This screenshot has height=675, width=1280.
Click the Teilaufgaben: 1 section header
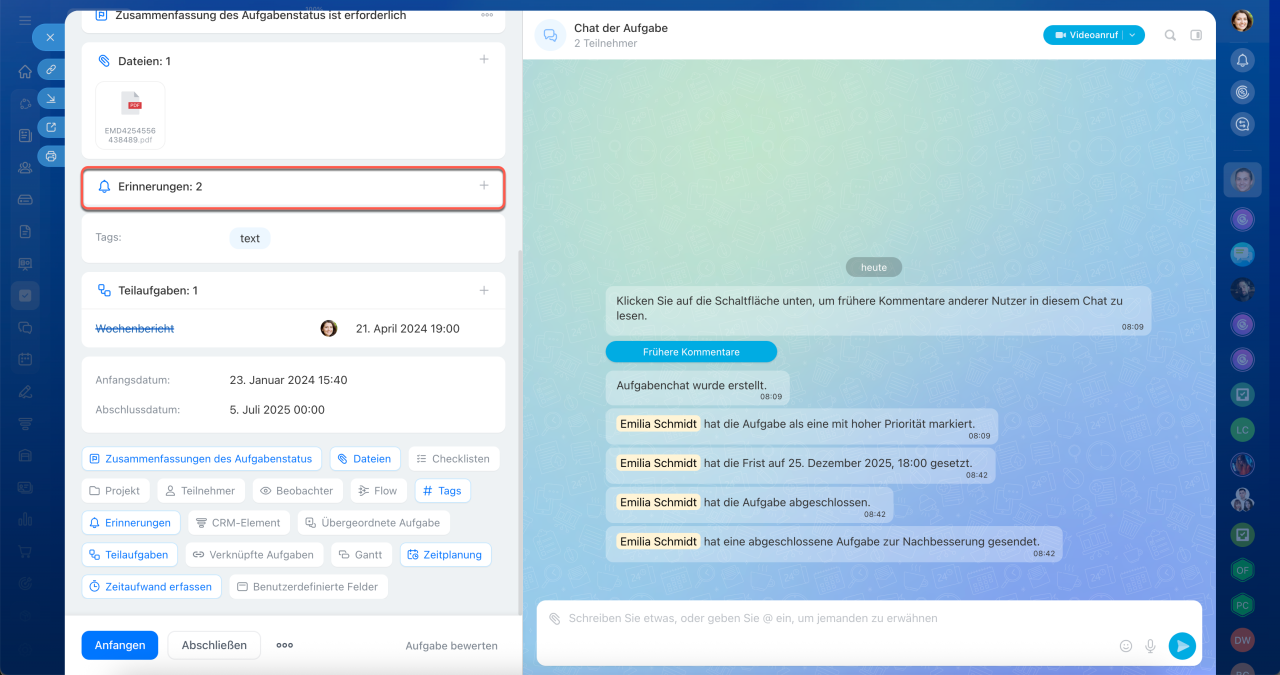pos(147,291)
